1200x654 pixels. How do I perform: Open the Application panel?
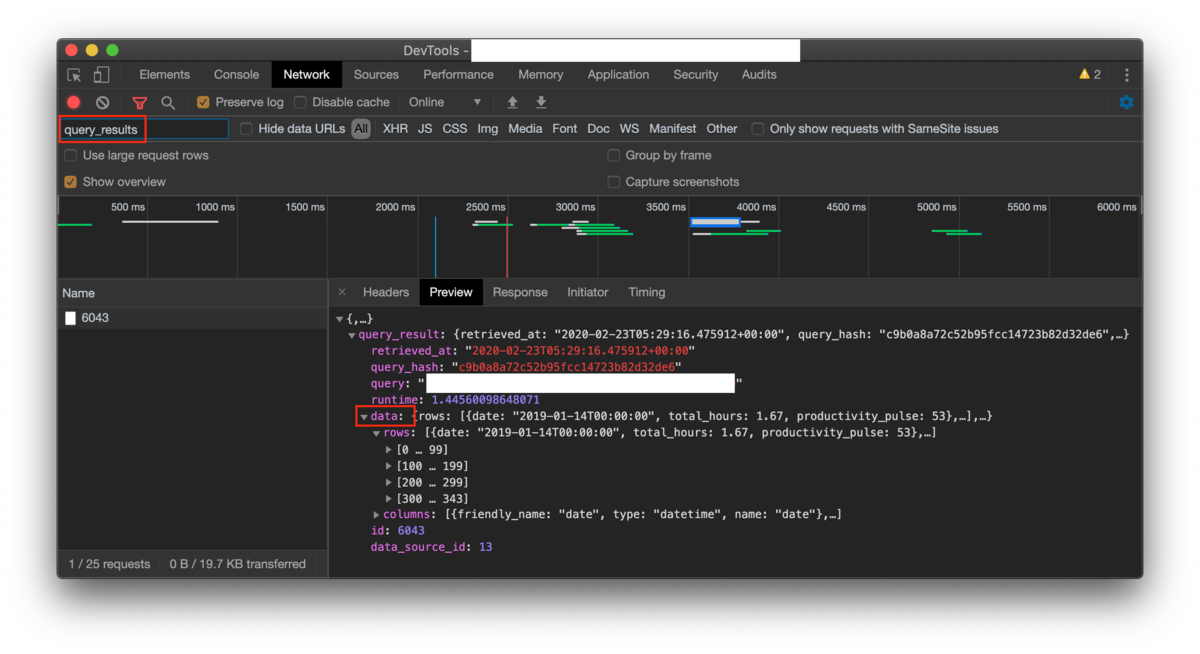(x=618, y=75)
